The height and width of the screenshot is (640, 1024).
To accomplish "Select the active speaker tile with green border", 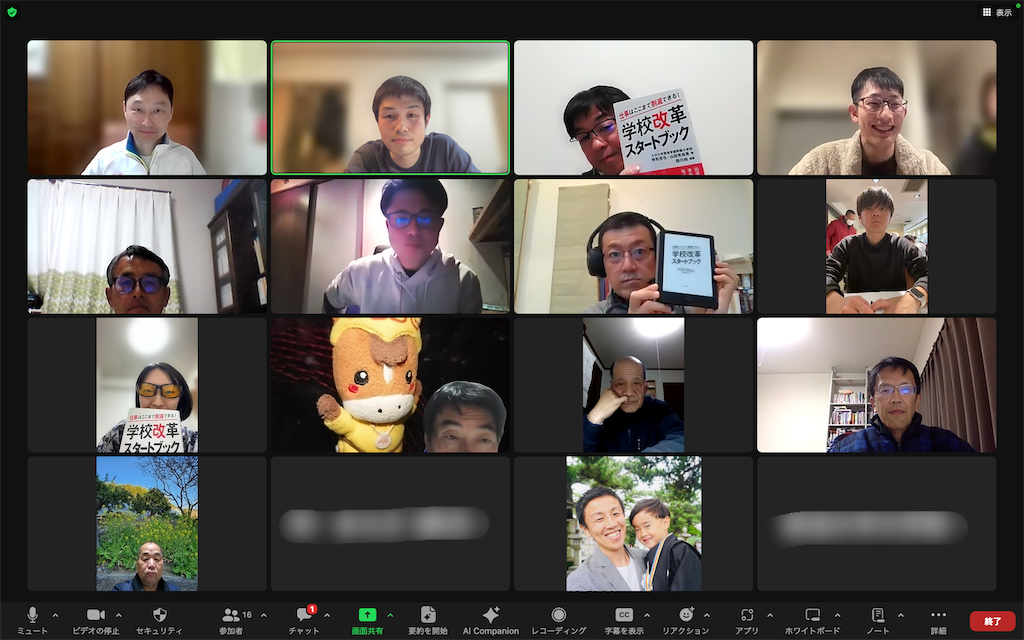I will (x=391, y=107).
